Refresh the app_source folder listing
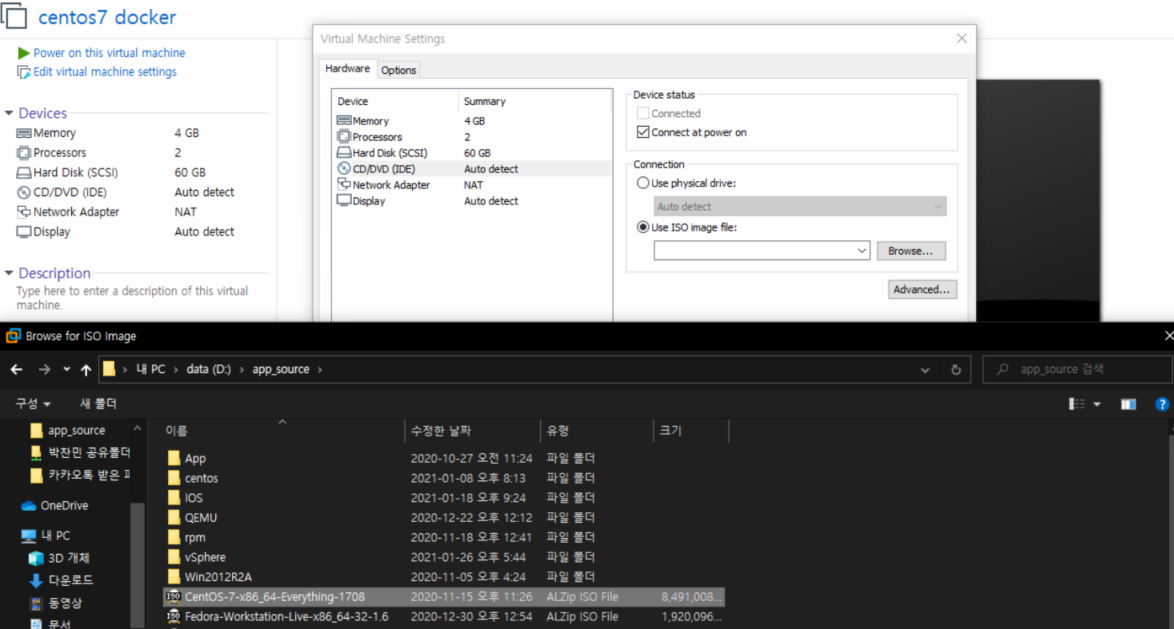1174x629 pixels. click(955, 369)
